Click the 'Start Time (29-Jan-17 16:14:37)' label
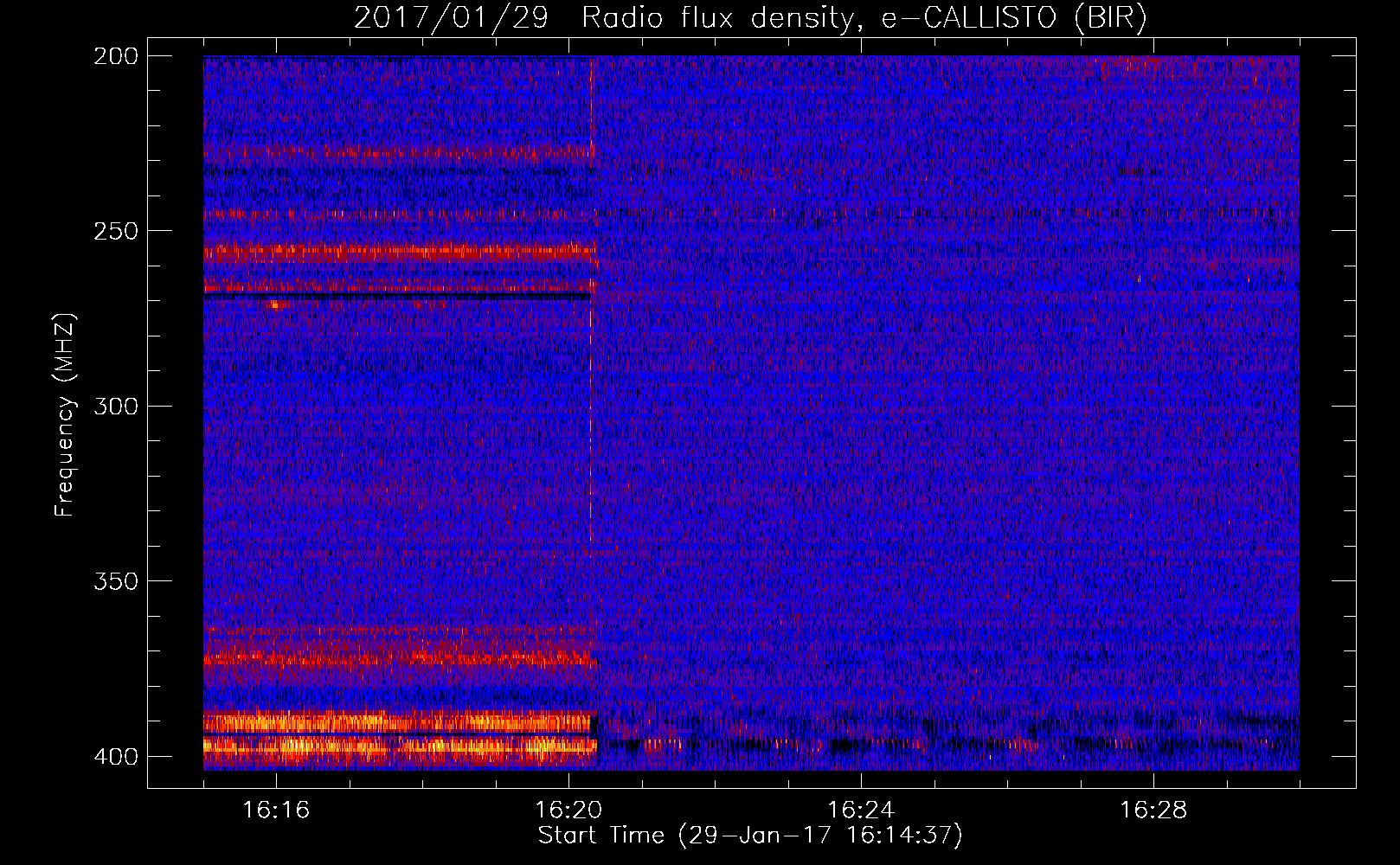The width and height of the screenshot is (1400, 865). click(750, 836)
